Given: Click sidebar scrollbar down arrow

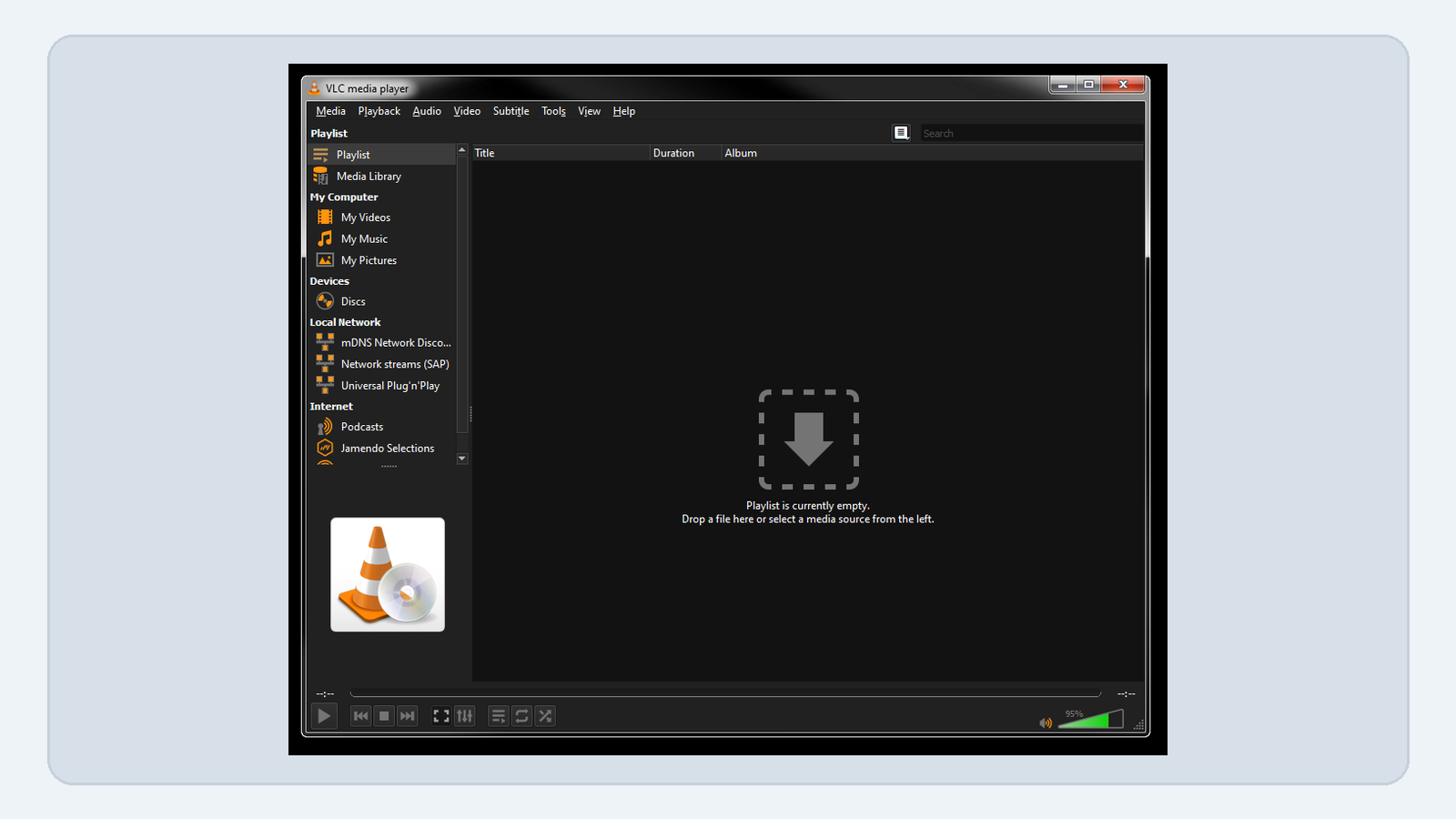Looking at the screenshot, I should 462,459.
